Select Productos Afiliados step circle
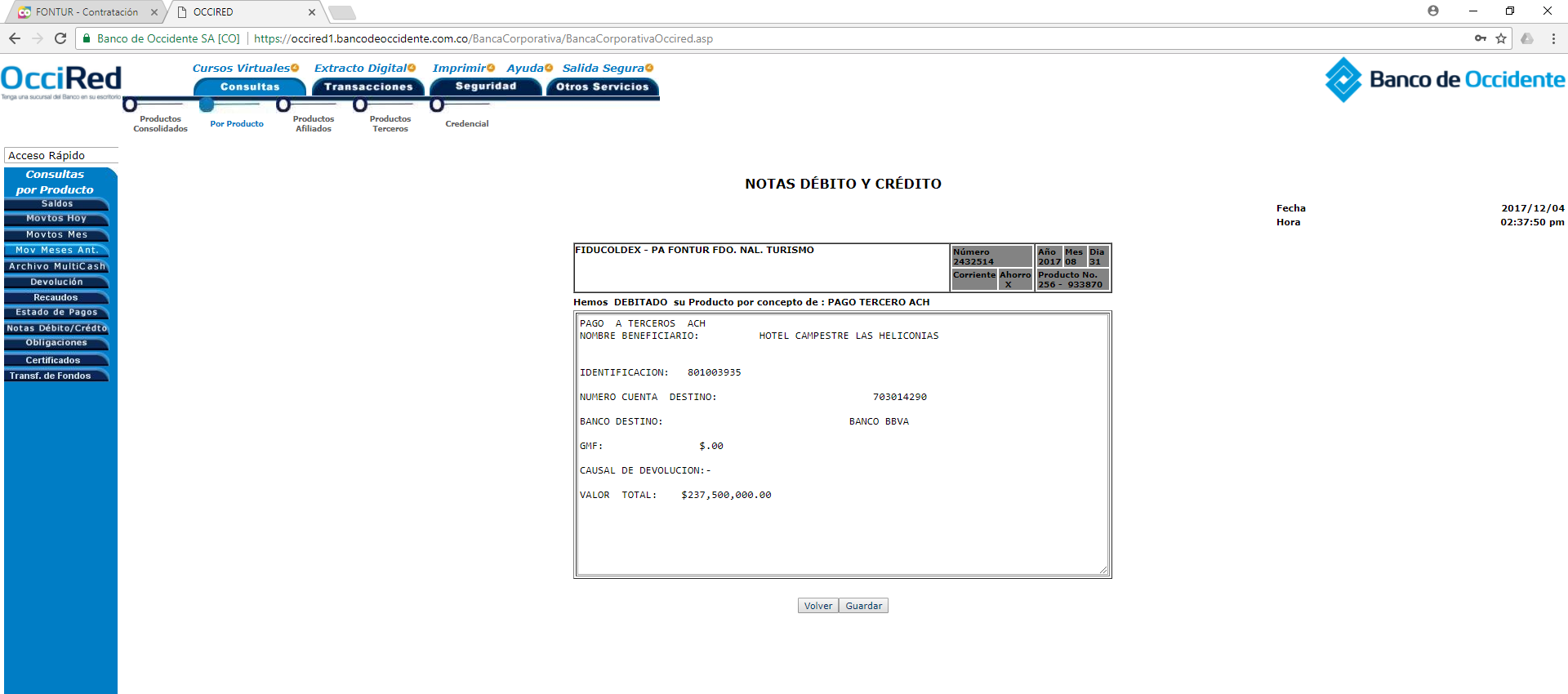The image size is (1568, 694). [x=283, y=105]
